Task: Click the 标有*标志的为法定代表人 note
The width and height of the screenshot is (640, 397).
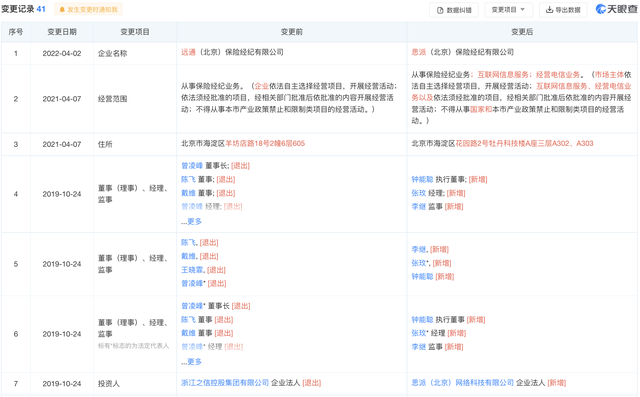Action: (133, 346)
